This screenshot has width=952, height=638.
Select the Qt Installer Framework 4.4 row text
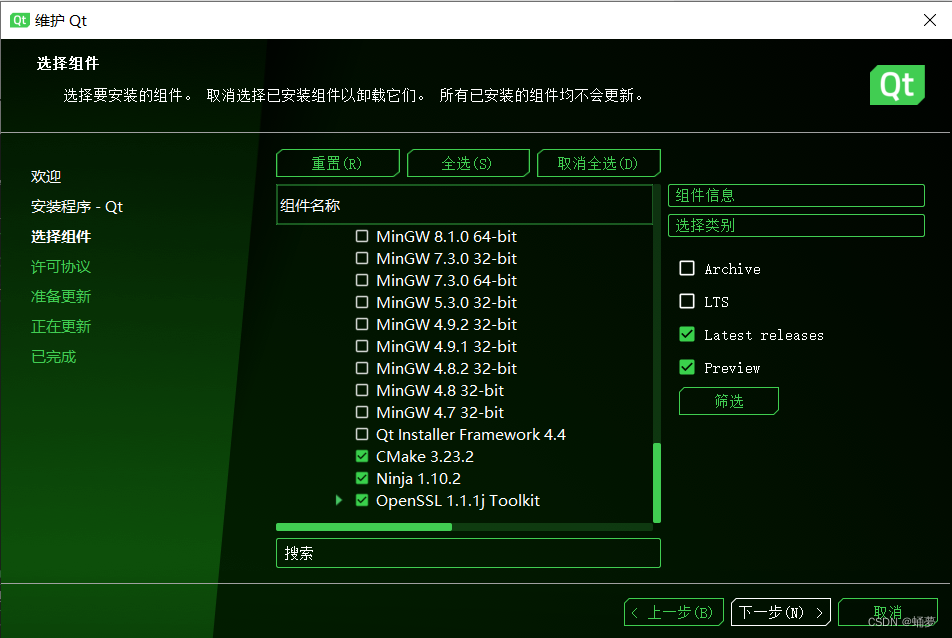tap(471, 435)
